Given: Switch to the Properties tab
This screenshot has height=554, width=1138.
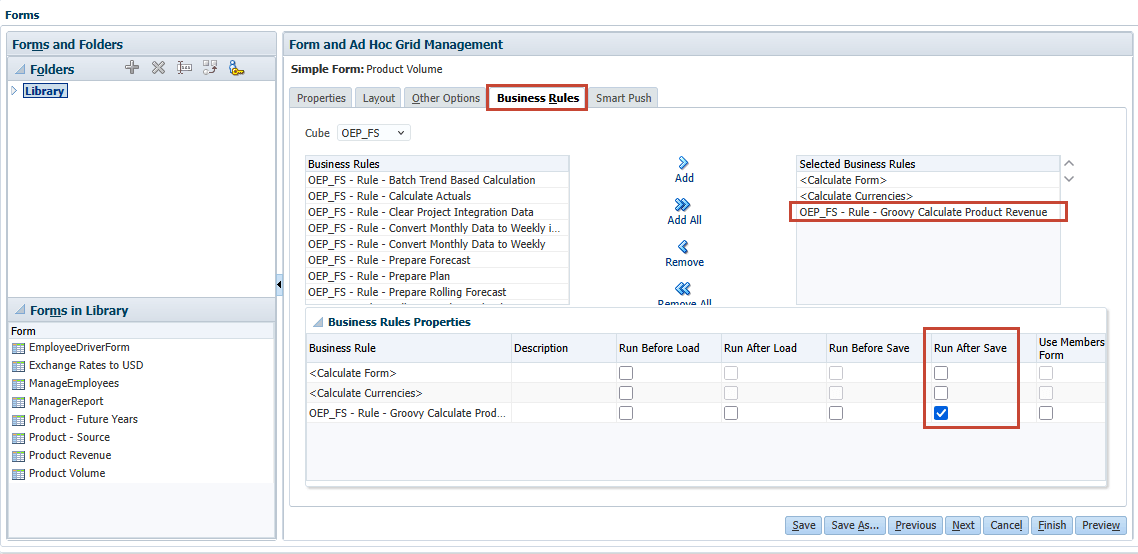Looking at the screenshot, I should pos(322,98).
